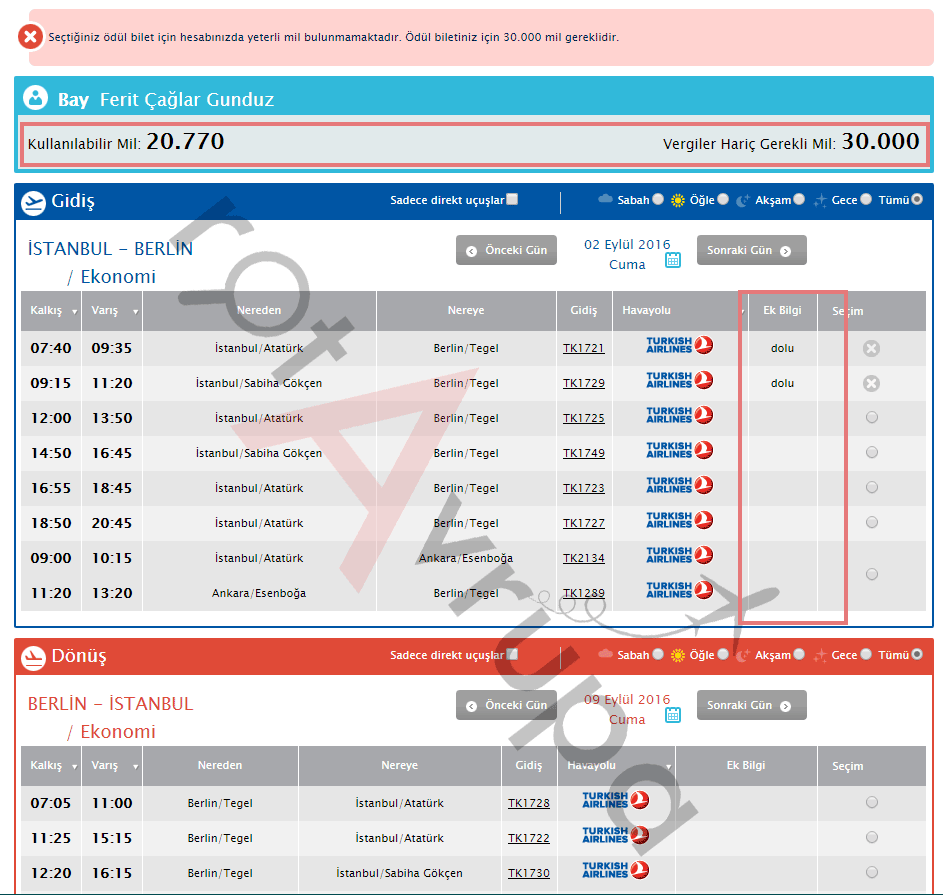Sort departures by Kalkış column arrow
This screenshot has width=943, height=895.
[x=74, y=312]
